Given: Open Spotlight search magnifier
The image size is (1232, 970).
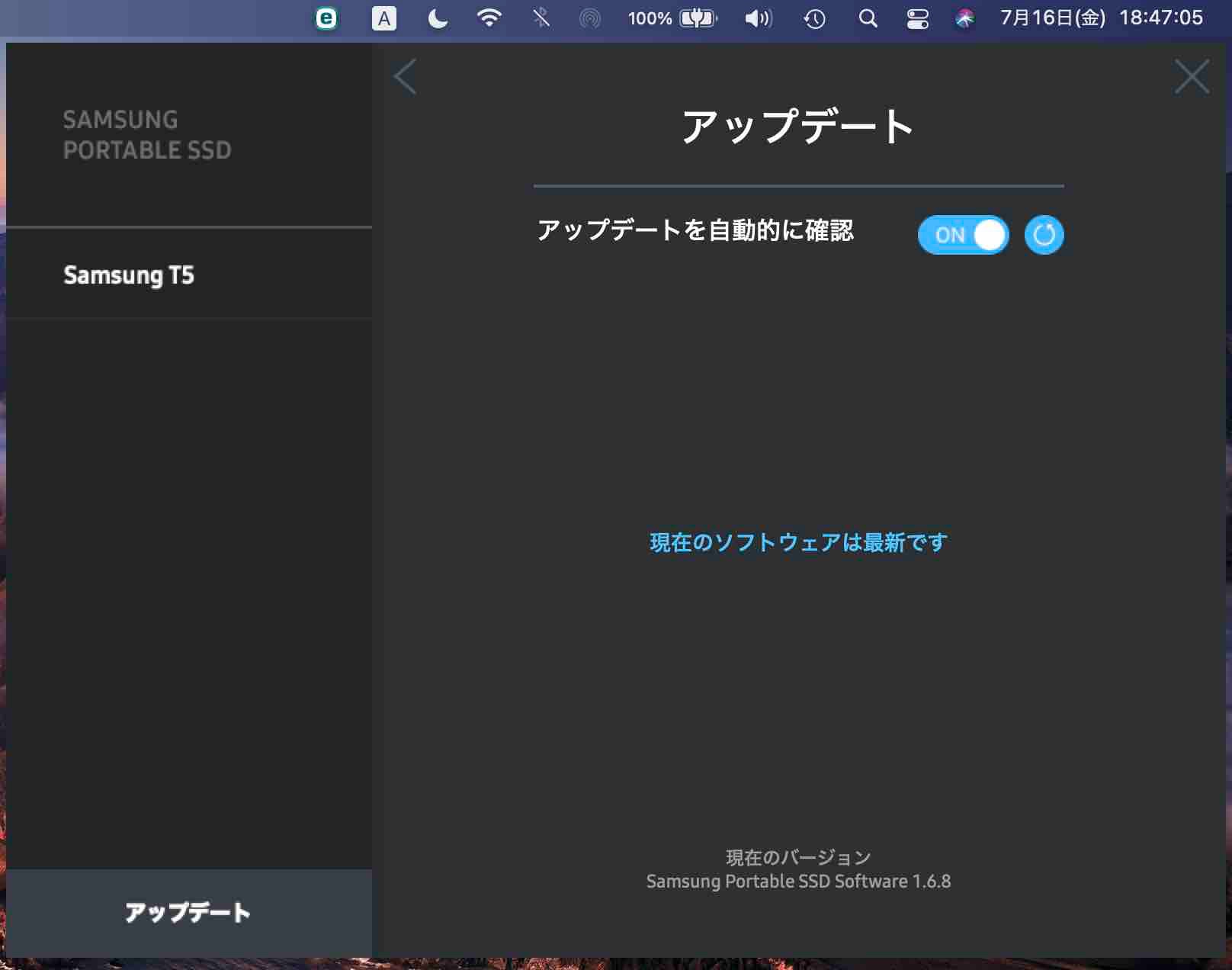Looking at the screenshot, I should (x=868, y=18).
